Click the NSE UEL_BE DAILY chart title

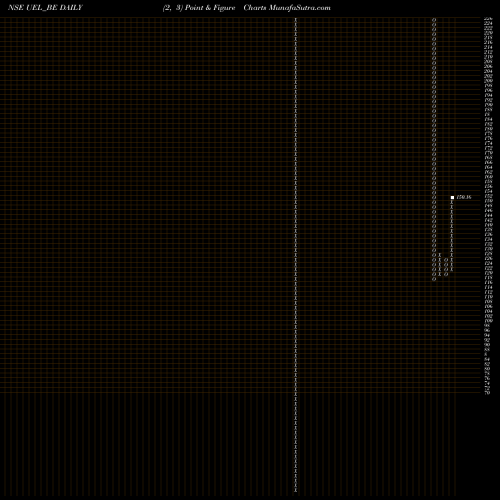coord(45,8)
